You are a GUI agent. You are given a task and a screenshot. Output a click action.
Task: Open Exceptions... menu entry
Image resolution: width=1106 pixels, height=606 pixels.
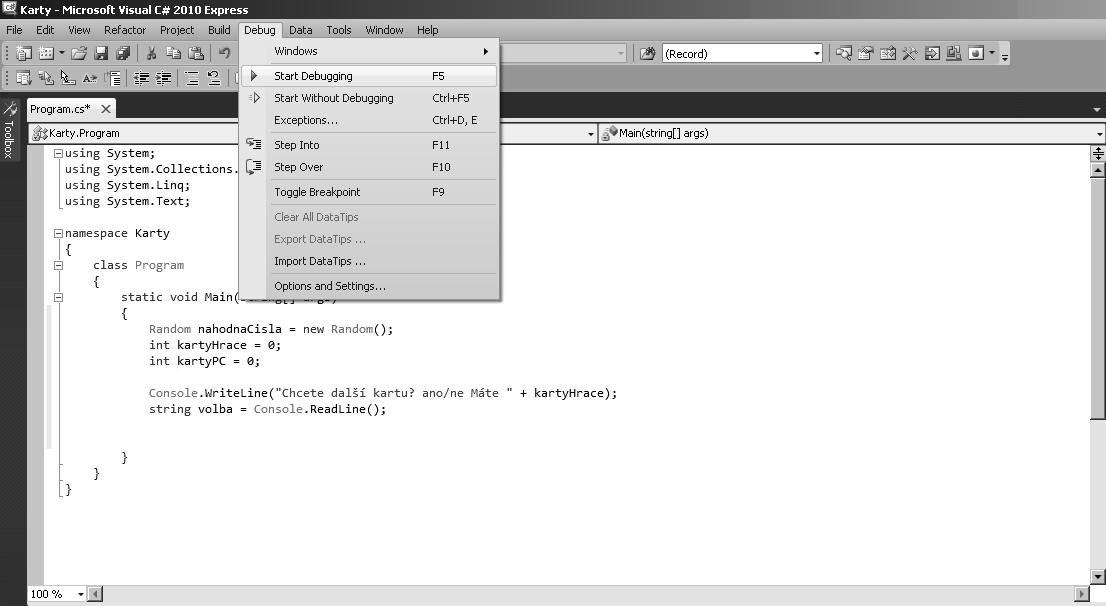369,120
